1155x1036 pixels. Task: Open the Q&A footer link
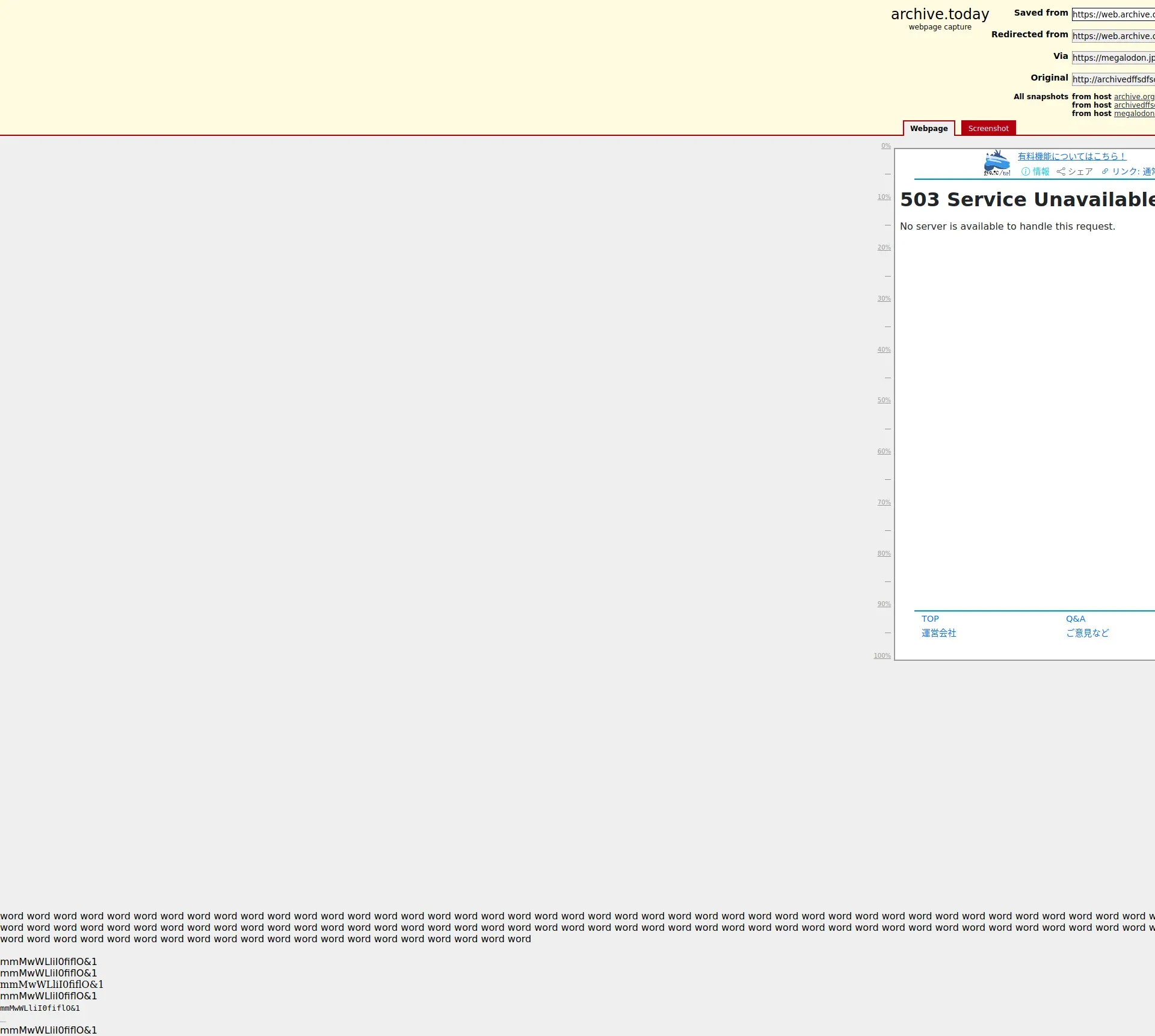(1076, 619)
